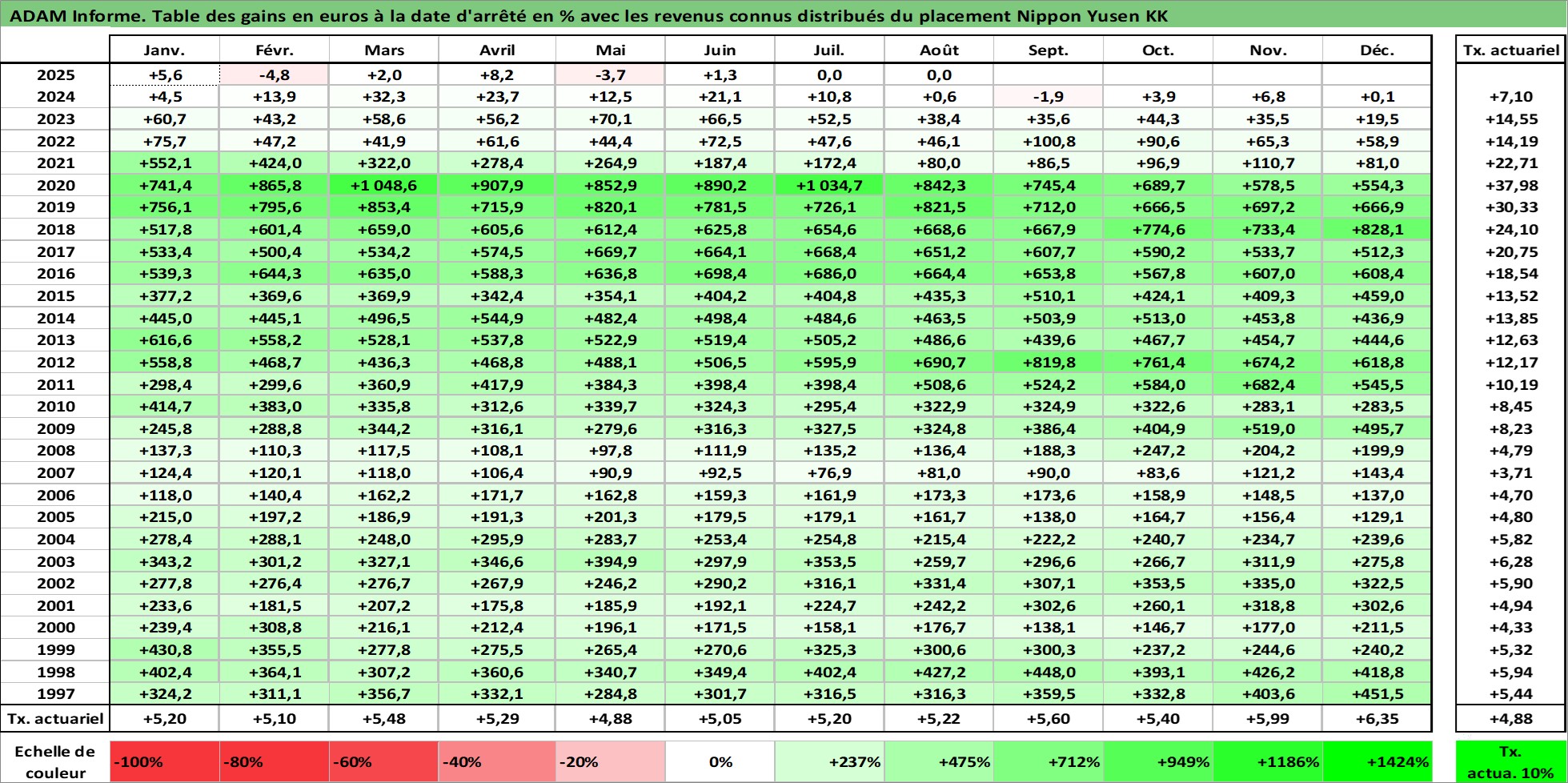
Task: Click the Déc. column header
Action: click(1377, 50)
